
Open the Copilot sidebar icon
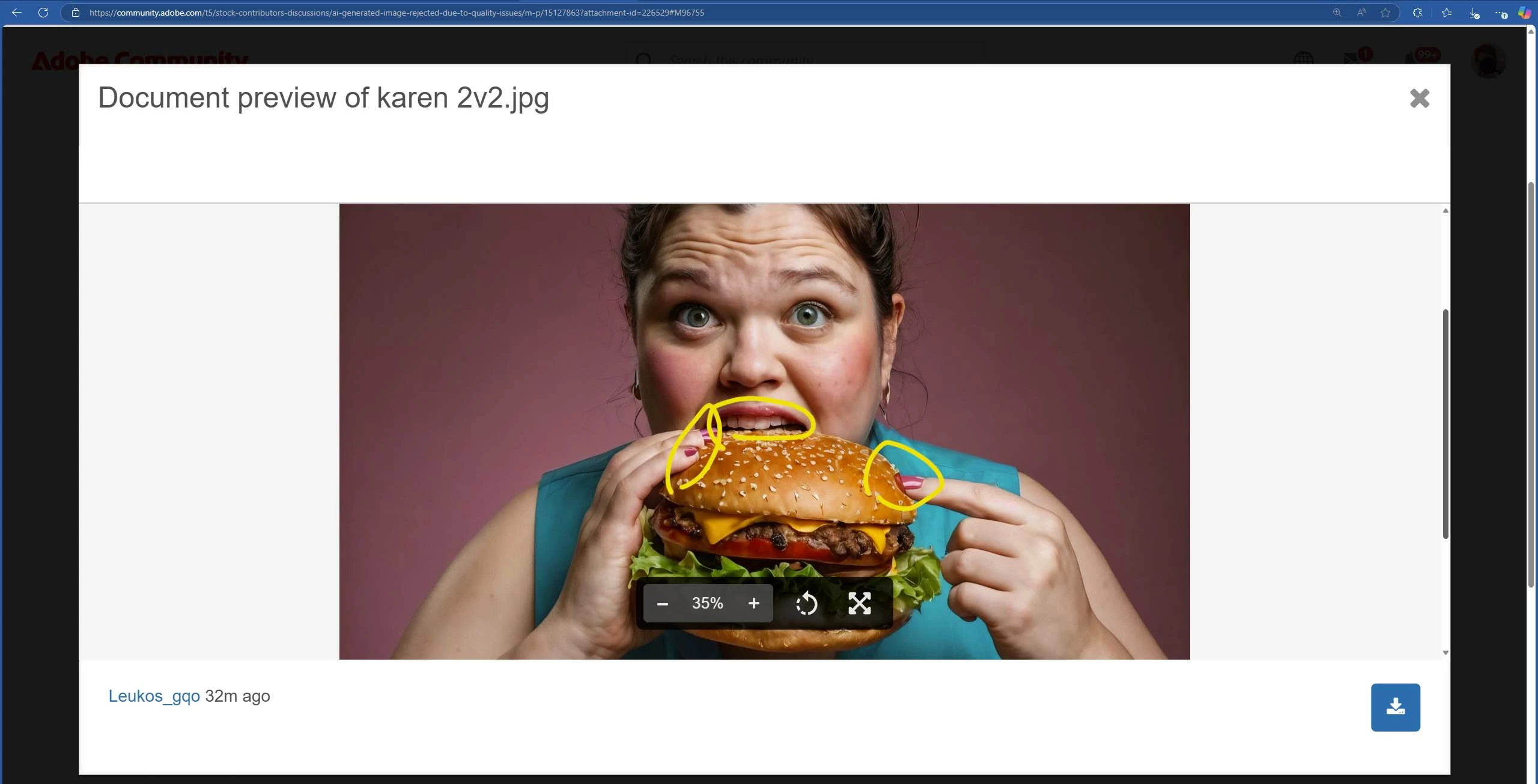[x=1524, y=13]
